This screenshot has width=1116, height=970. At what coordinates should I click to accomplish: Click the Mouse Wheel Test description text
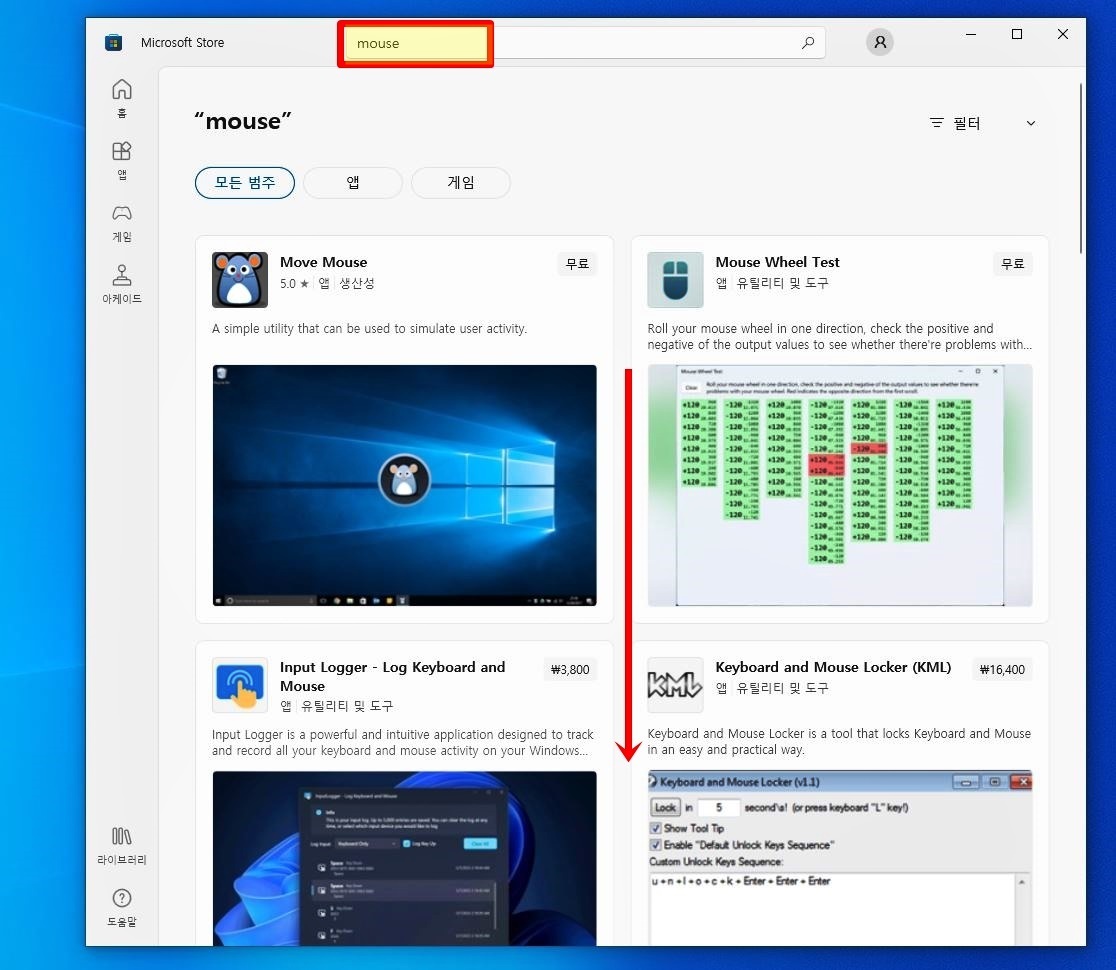coord(840,337)
